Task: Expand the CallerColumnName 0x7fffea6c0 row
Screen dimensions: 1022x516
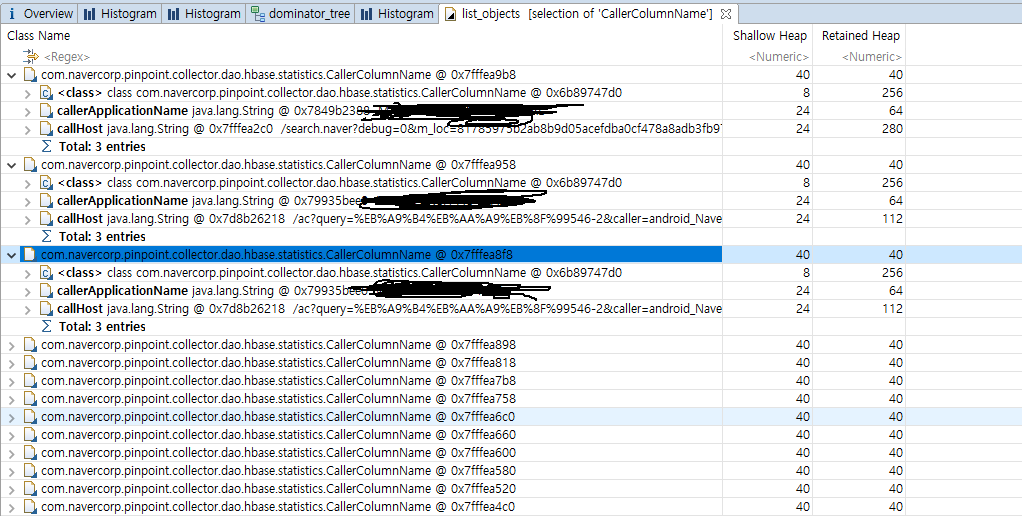Action: (11, 417)
